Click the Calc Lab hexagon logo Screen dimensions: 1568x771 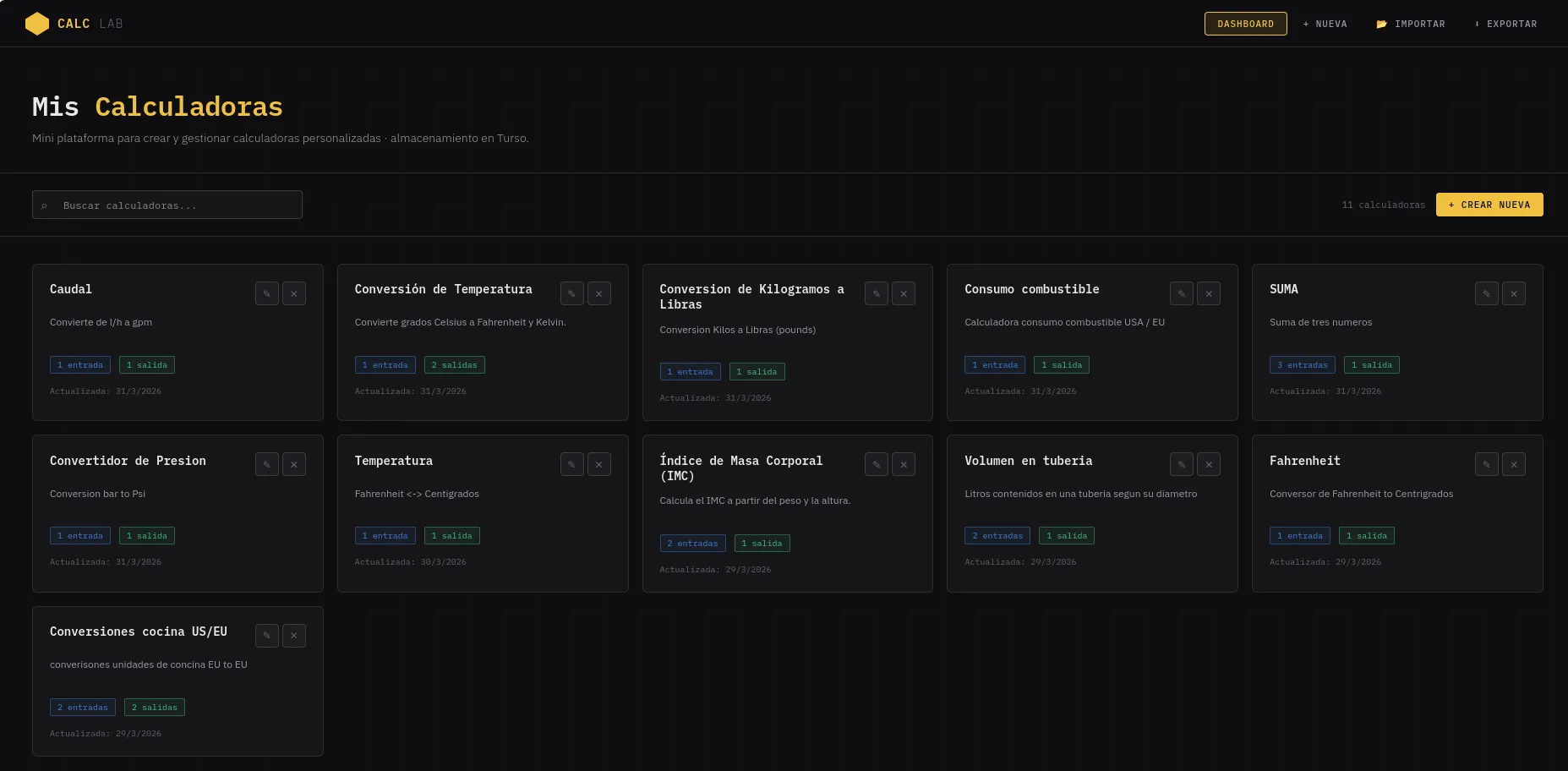(37, 24)
